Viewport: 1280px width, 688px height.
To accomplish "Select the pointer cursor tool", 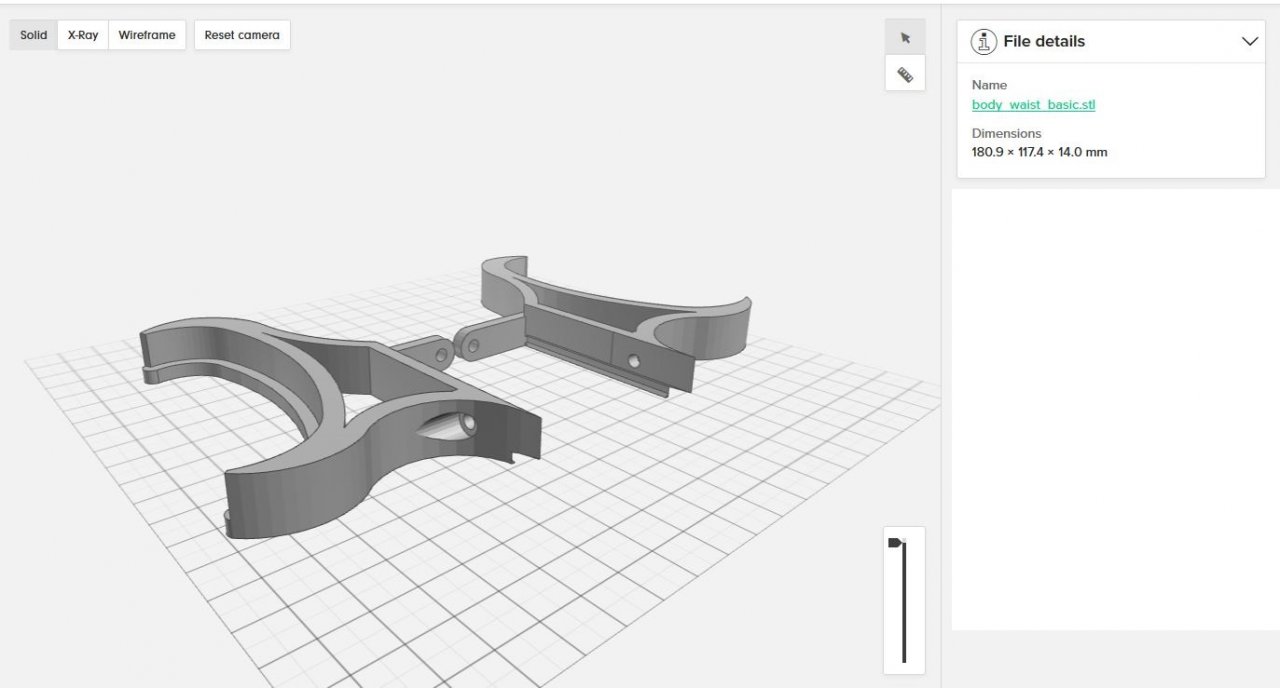I will point(905,38).
